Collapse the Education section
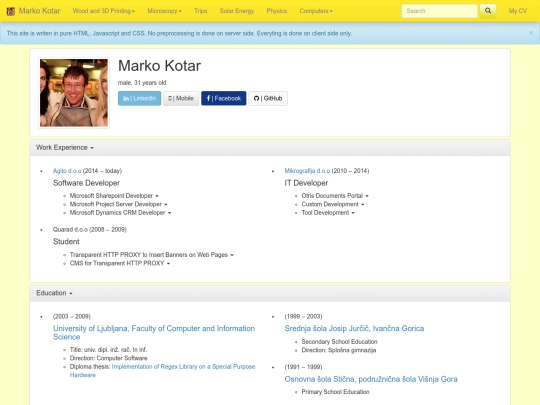540x405 pixels. click(x=54, y=293)
